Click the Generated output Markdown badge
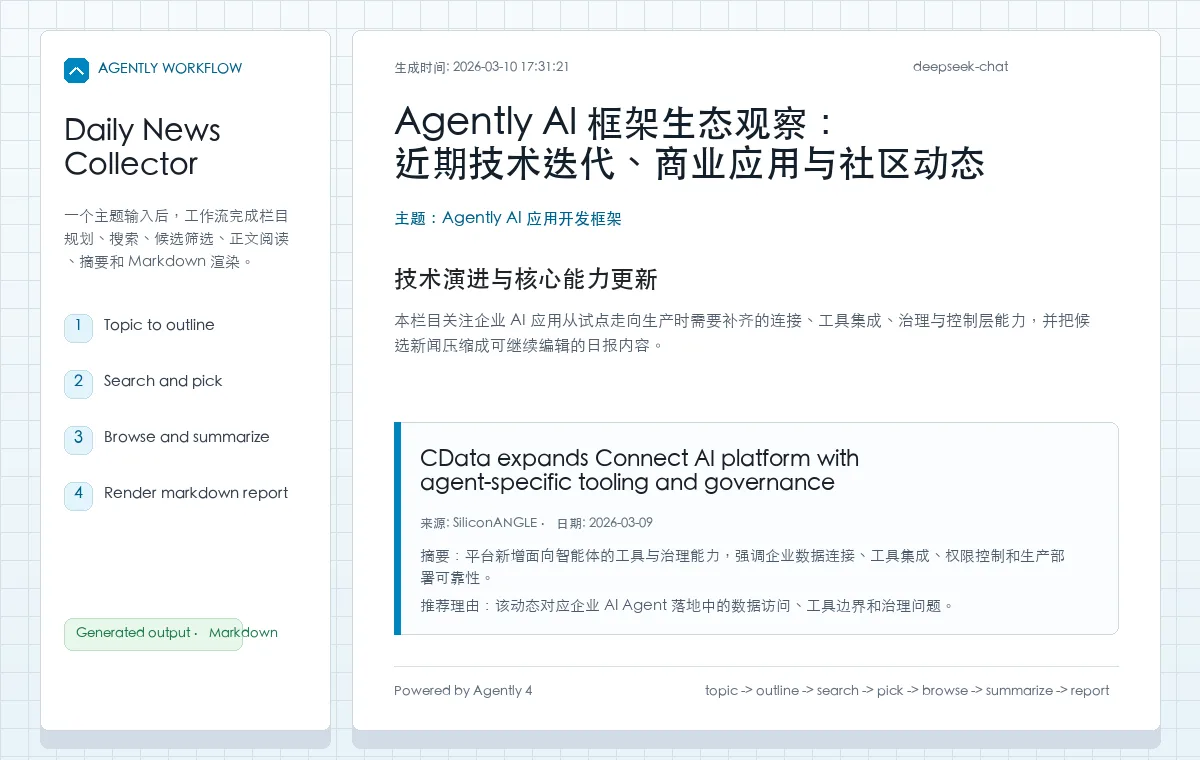Viewport: 1200px width, 760px height. click(153, 634)
